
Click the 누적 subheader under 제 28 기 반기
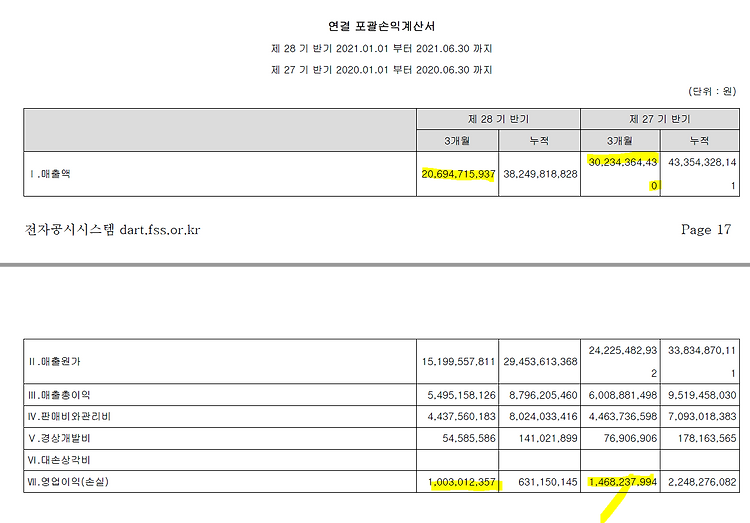[x=539, y=141]
